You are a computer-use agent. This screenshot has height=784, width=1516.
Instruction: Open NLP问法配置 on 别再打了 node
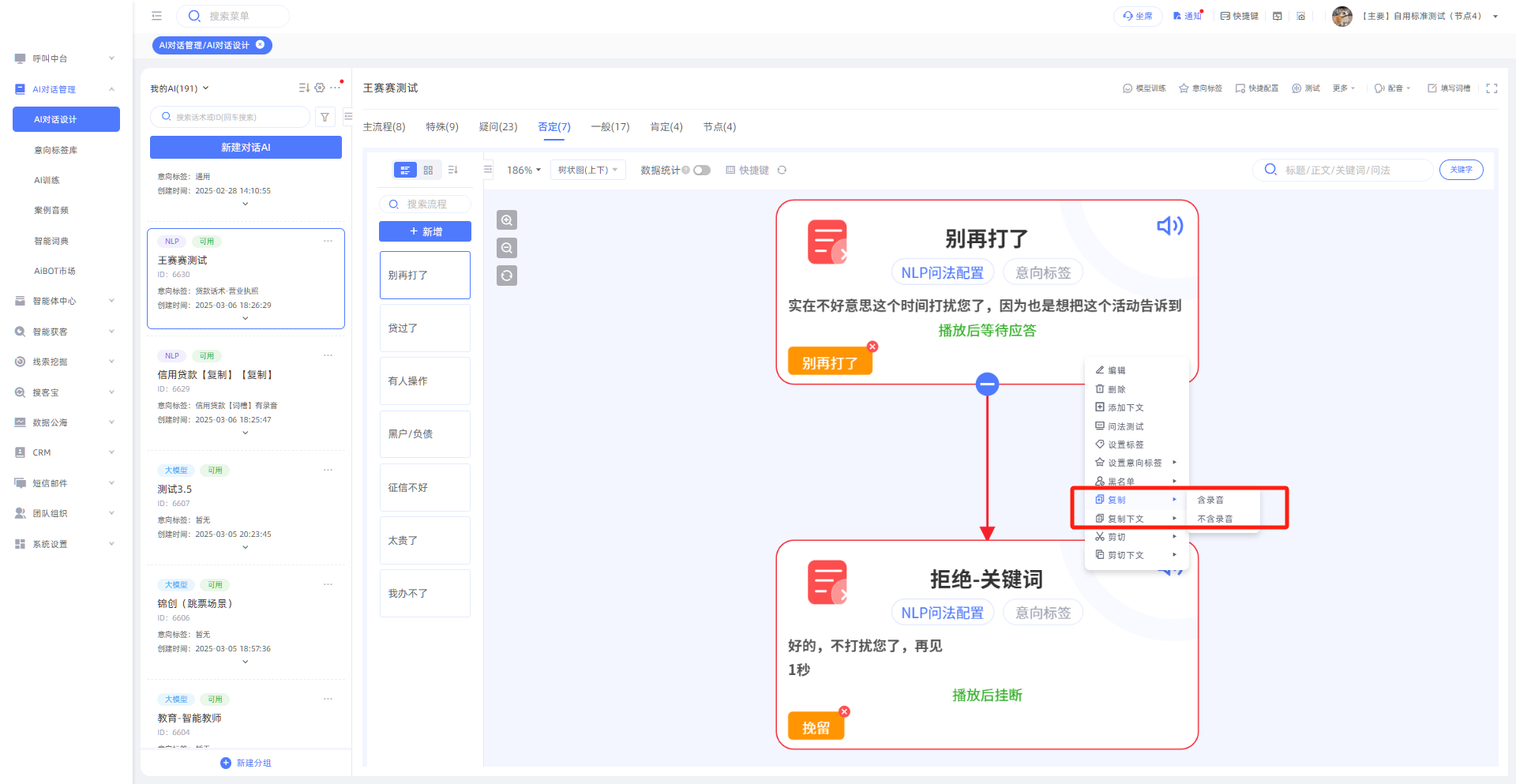[943, 272]
